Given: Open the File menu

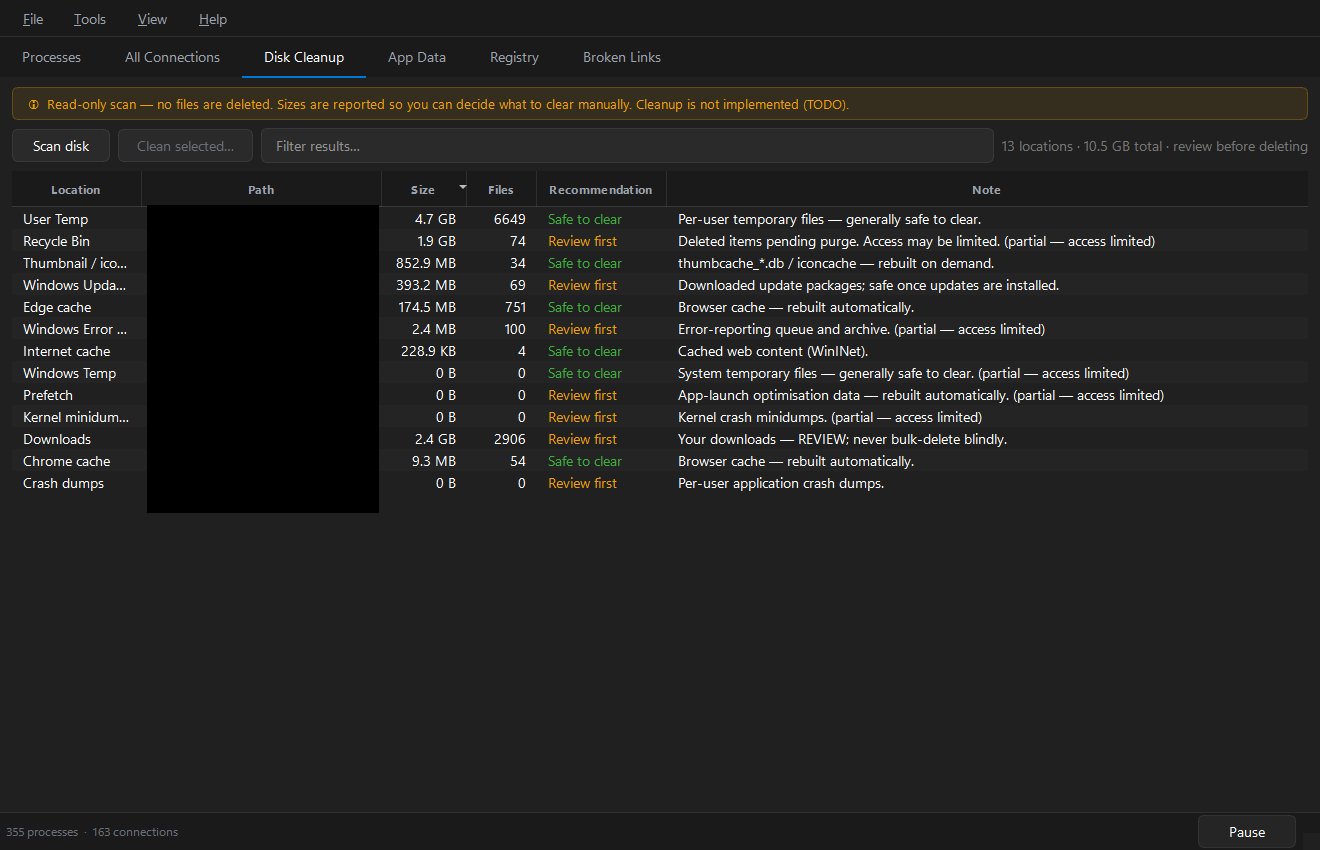Looking at the screenshot, I should pyautogui.click(x=33, y=19).
